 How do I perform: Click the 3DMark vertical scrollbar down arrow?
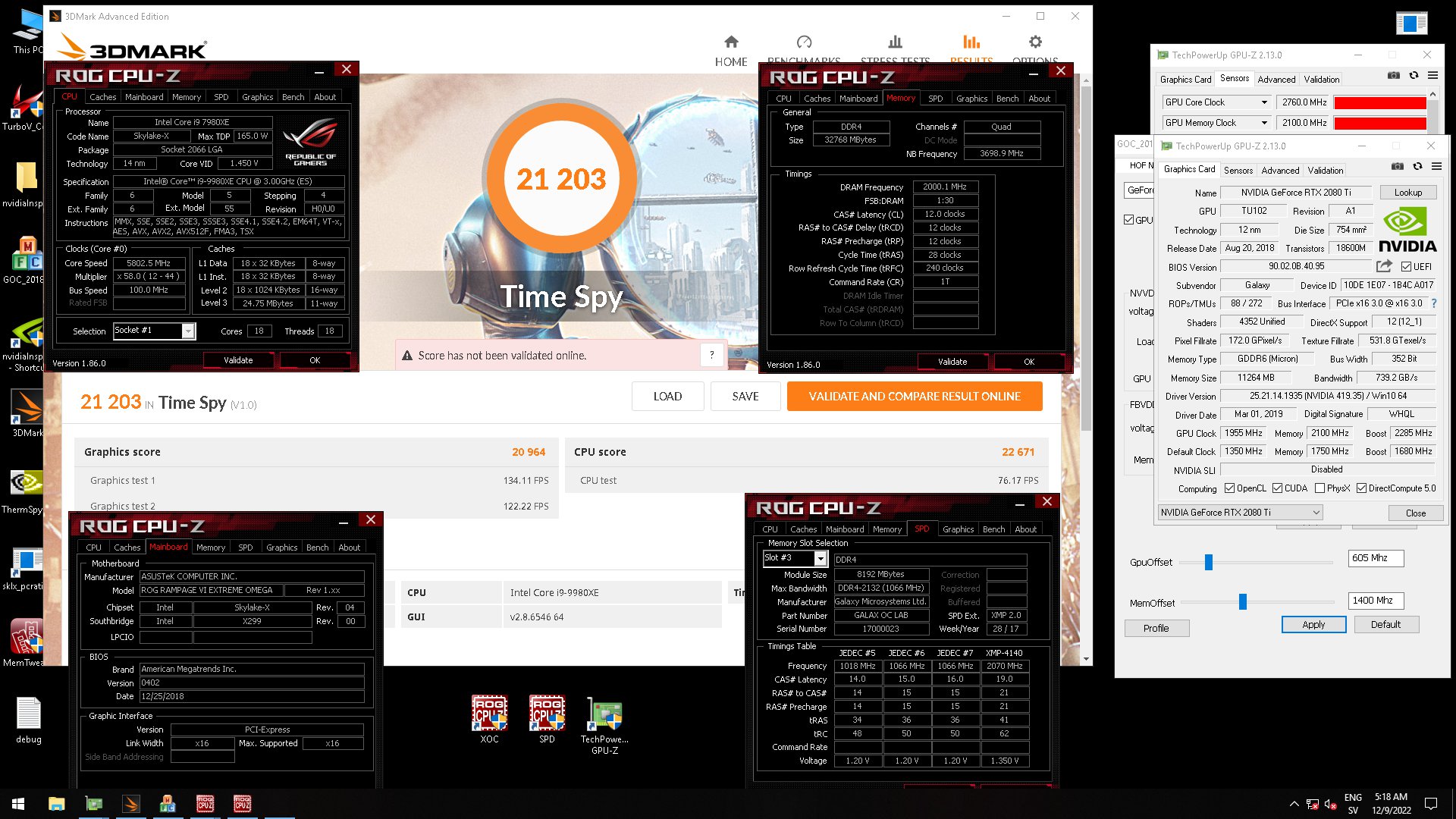(1086, 659)
